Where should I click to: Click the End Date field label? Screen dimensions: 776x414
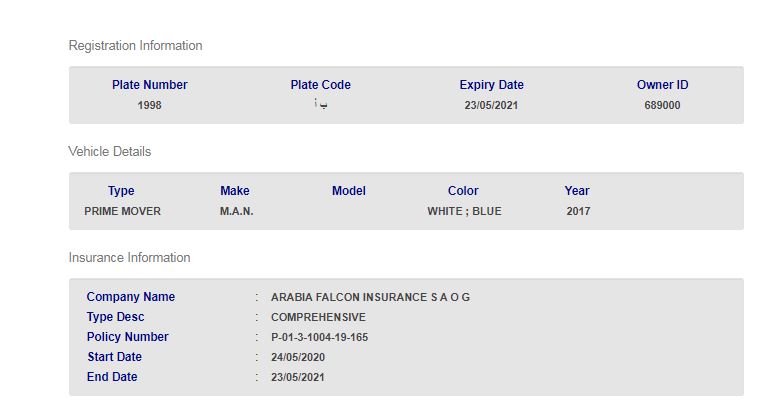[112, 377]
